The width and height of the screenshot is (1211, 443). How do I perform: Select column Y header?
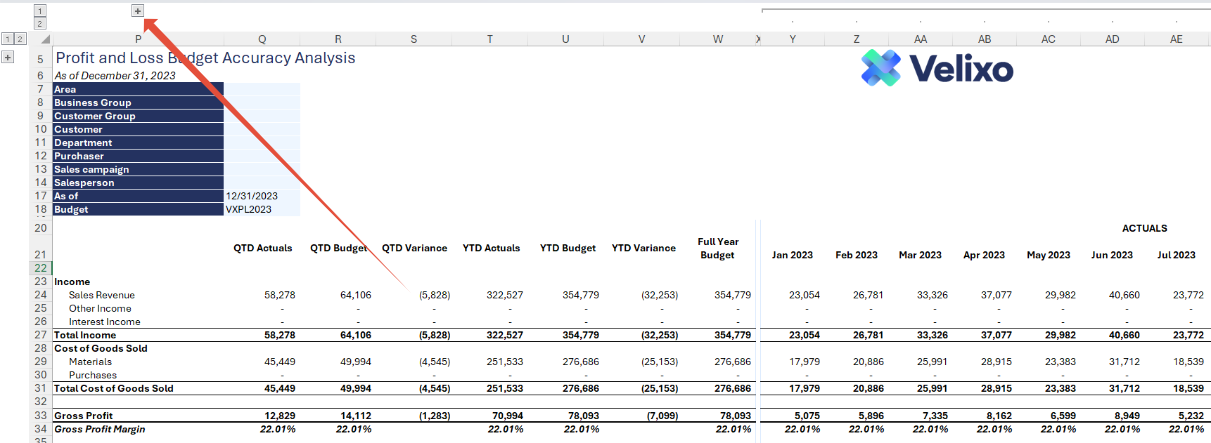793,39
